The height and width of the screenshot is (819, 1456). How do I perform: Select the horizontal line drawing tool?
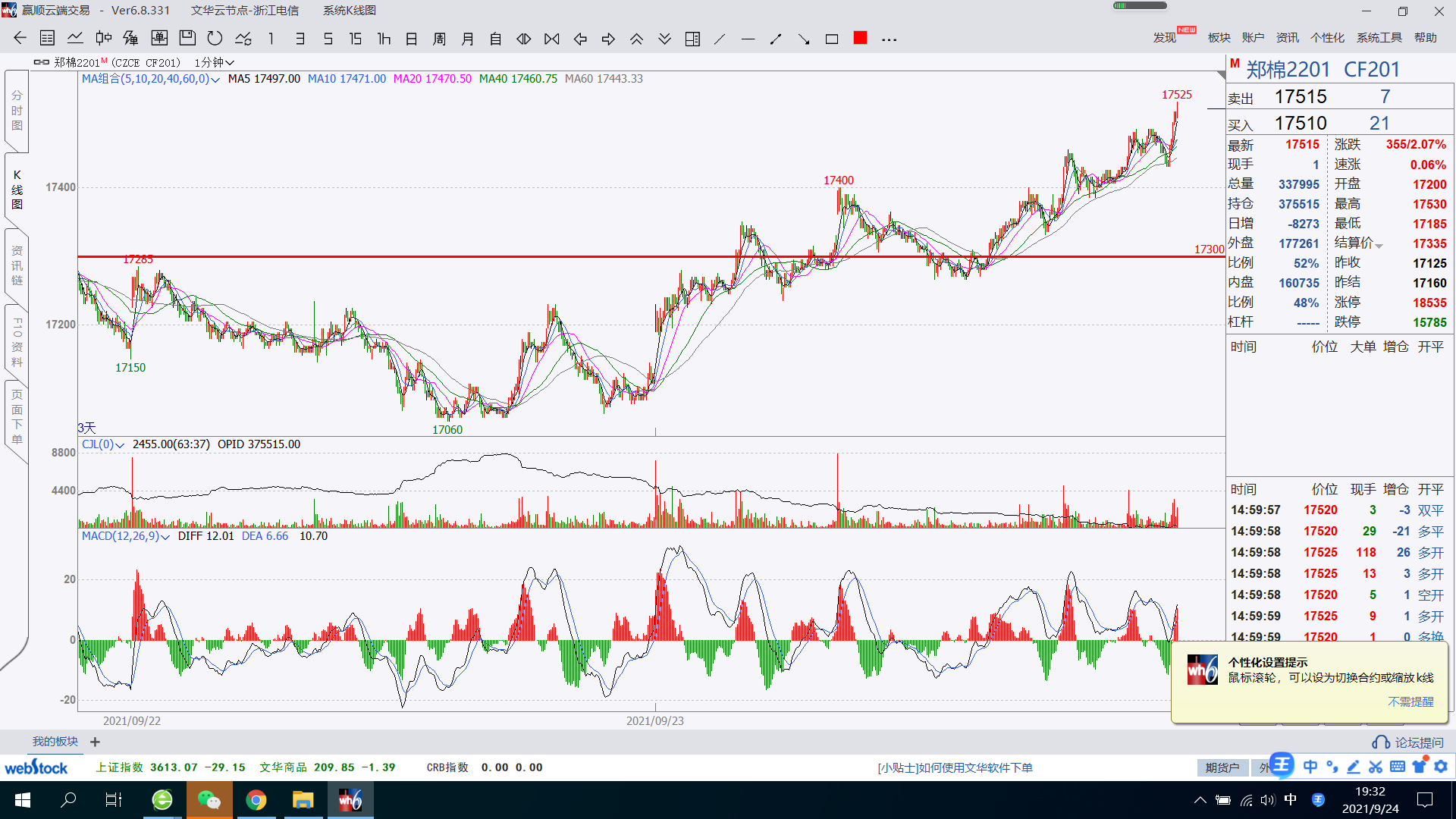748,39
